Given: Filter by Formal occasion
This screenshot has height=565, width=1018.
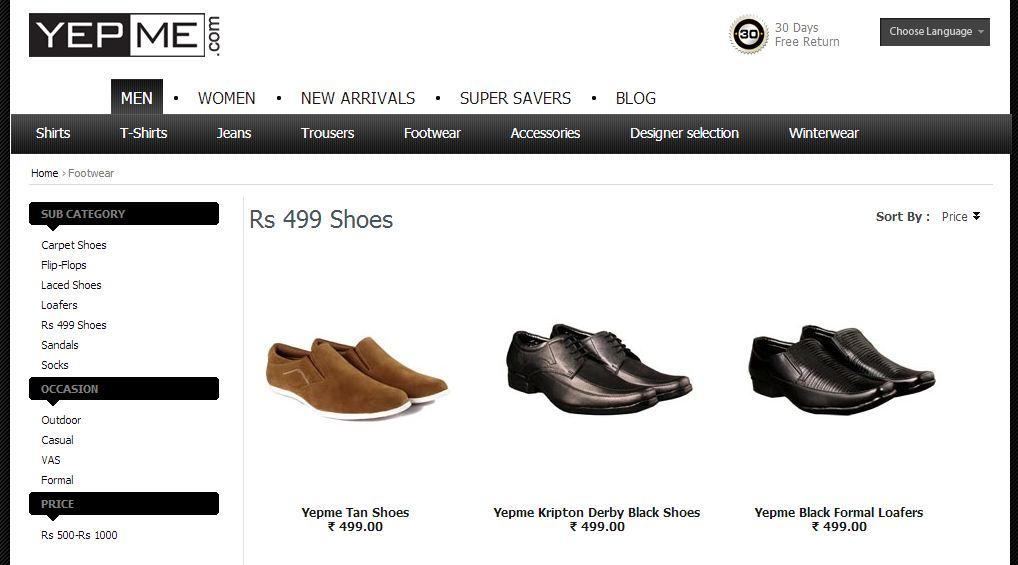Looking at the screenshot, I should point(57,480).
